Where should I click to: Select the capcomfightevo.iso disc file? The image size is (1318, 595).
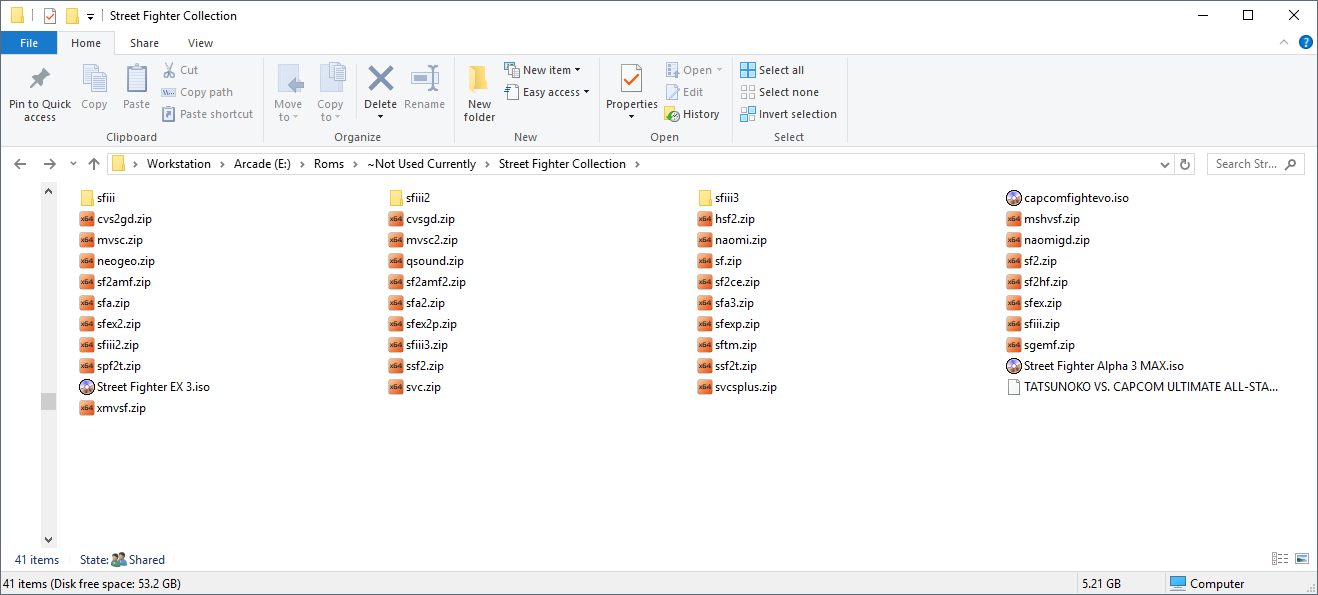pos(1068,198)
